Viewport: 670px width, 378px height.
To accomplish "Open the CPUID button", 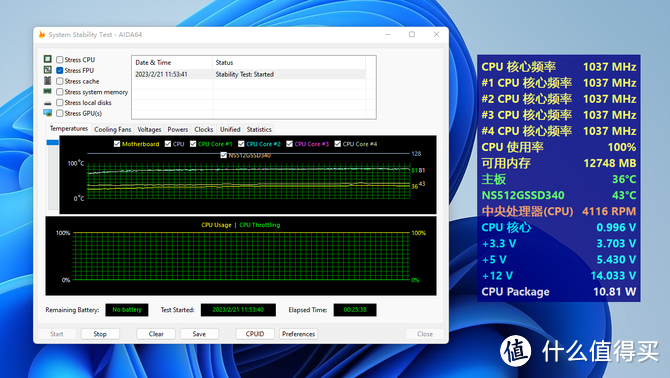I will pos(255,334).
